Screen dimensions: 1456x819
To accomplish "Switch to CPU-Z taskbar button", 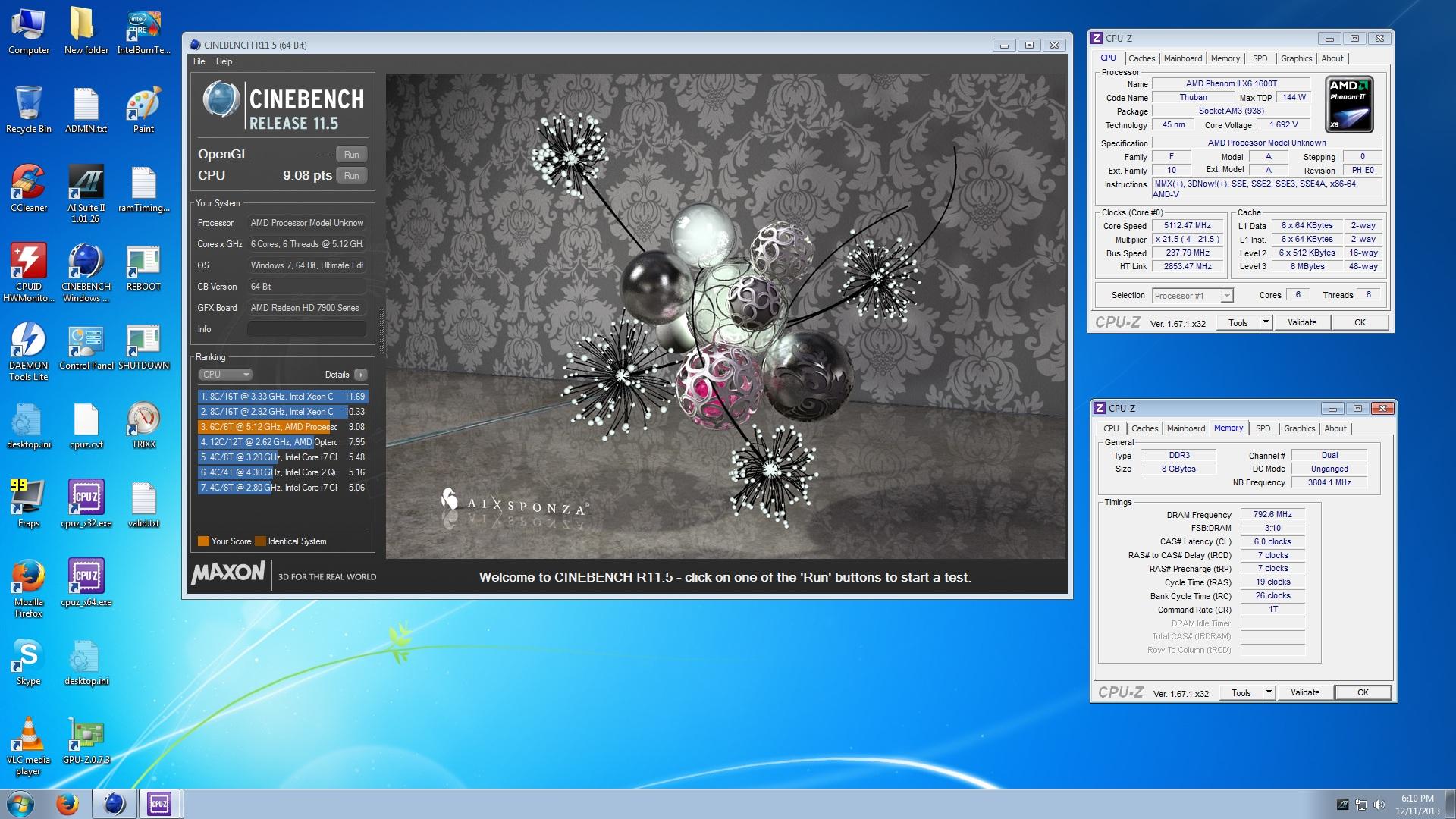I will 159,804.
